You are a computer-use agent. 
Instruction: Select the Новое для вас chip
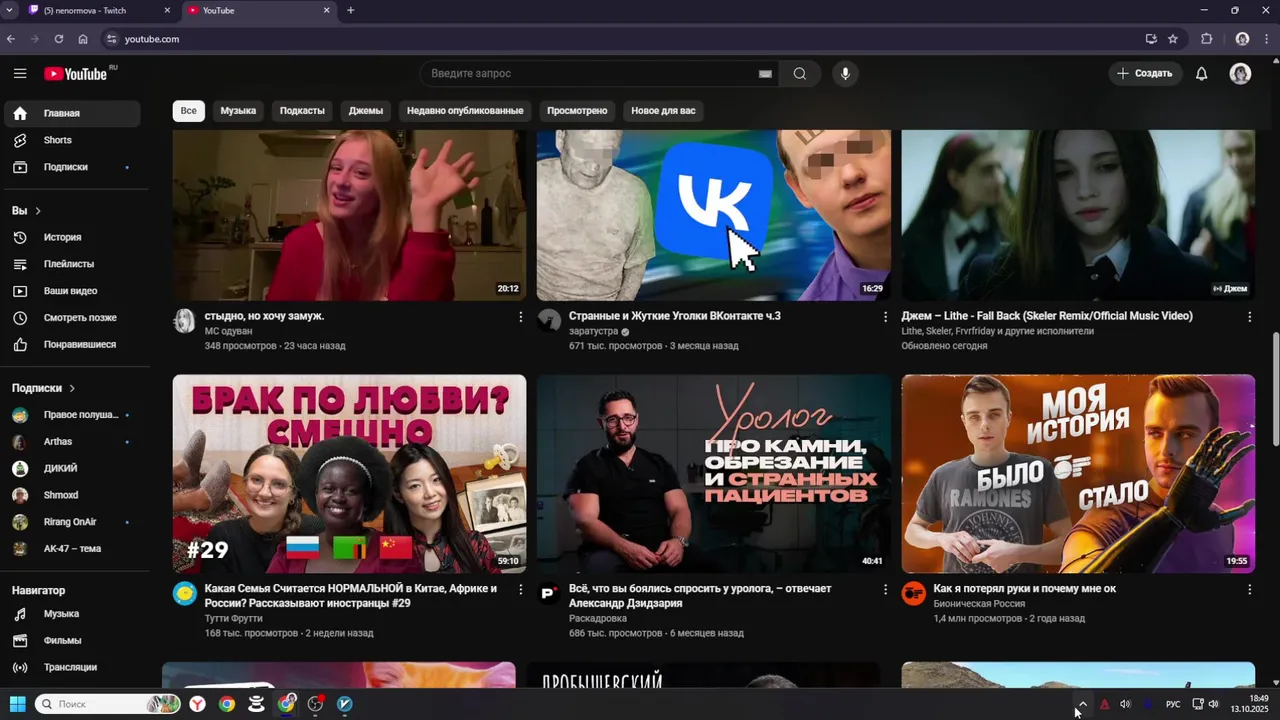[x=663, y=111]
